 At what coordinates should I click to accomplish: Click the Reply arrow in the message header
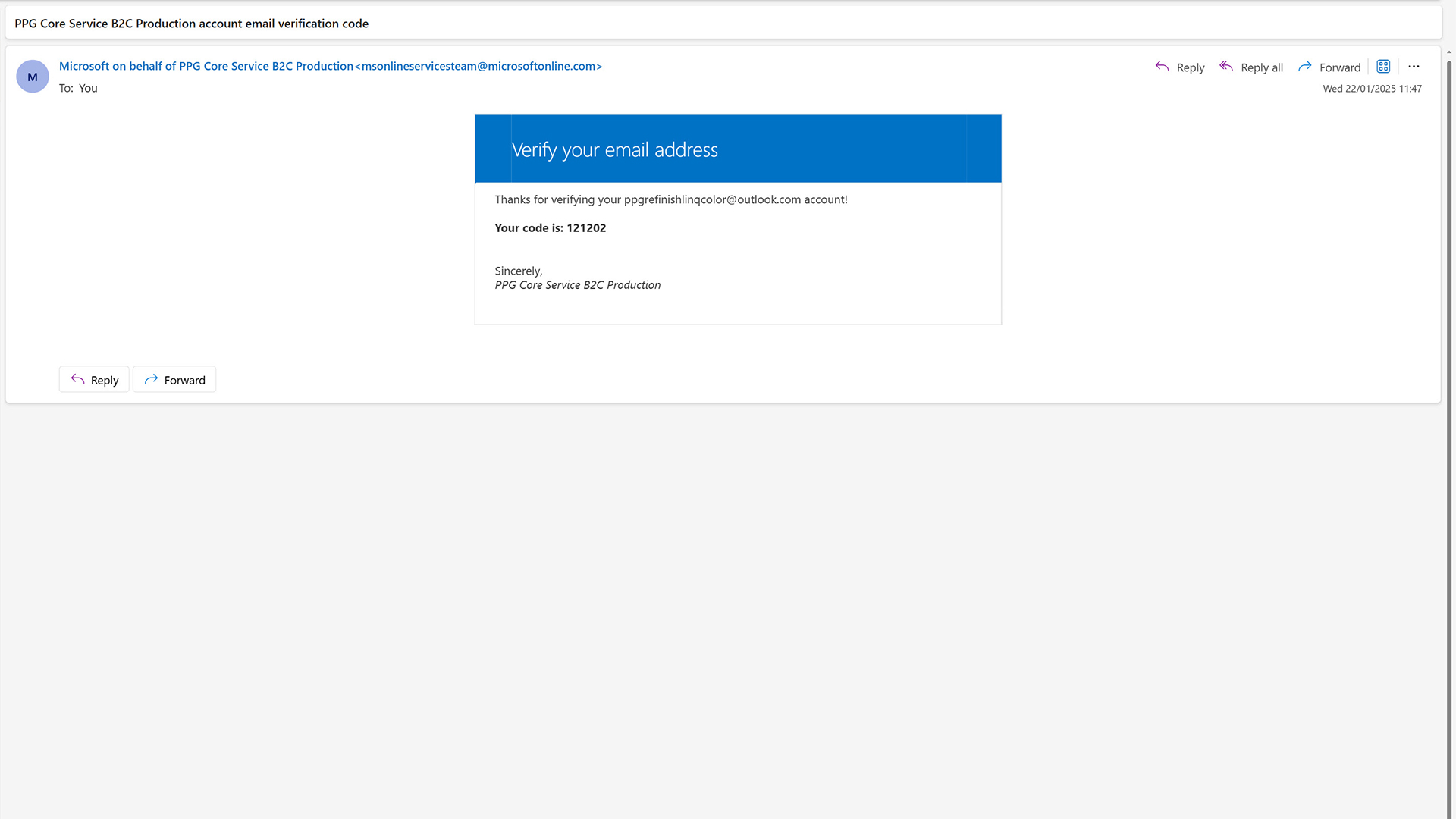coord(1179,67)
